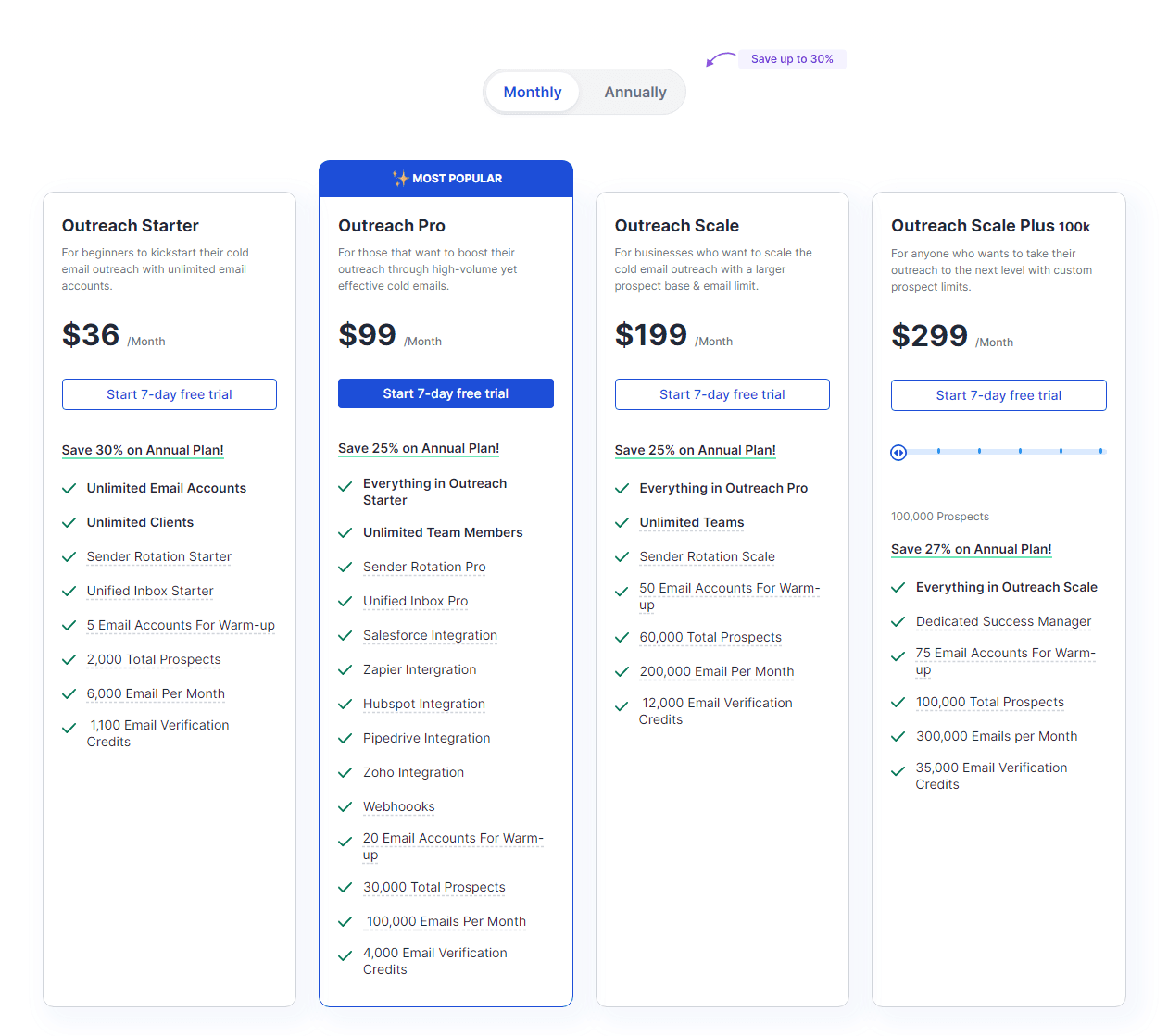
Task: Click the checkmark beside Unlimited Teams
Action: point(622,522)
